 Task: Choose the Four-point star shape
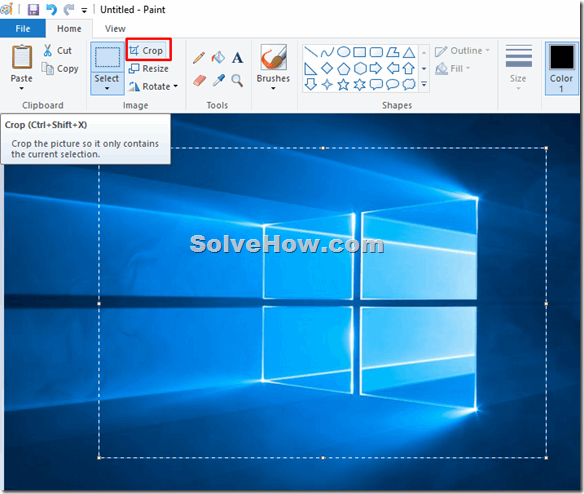click(327, 85)
